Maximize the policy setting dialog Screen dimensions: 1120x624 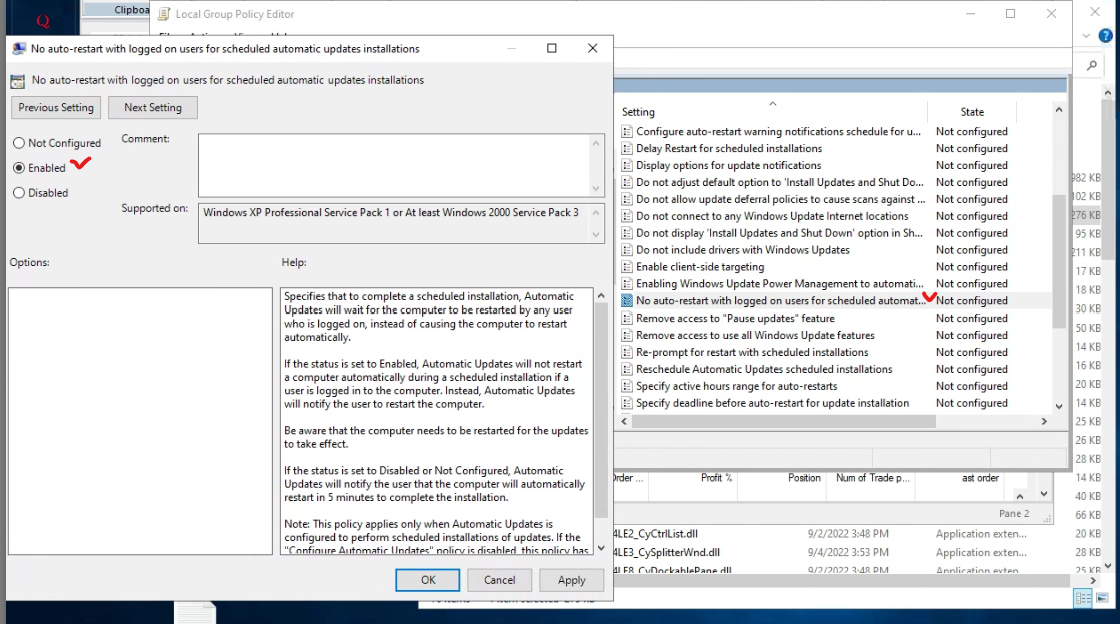point(551,48)
